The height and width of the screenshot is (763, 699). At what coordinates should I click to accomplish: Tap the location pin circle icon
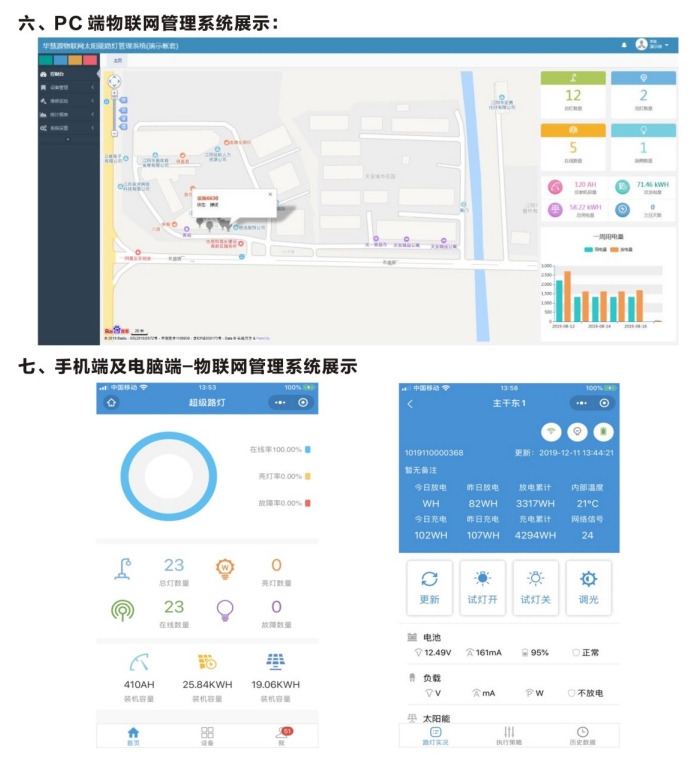(577, 432)
